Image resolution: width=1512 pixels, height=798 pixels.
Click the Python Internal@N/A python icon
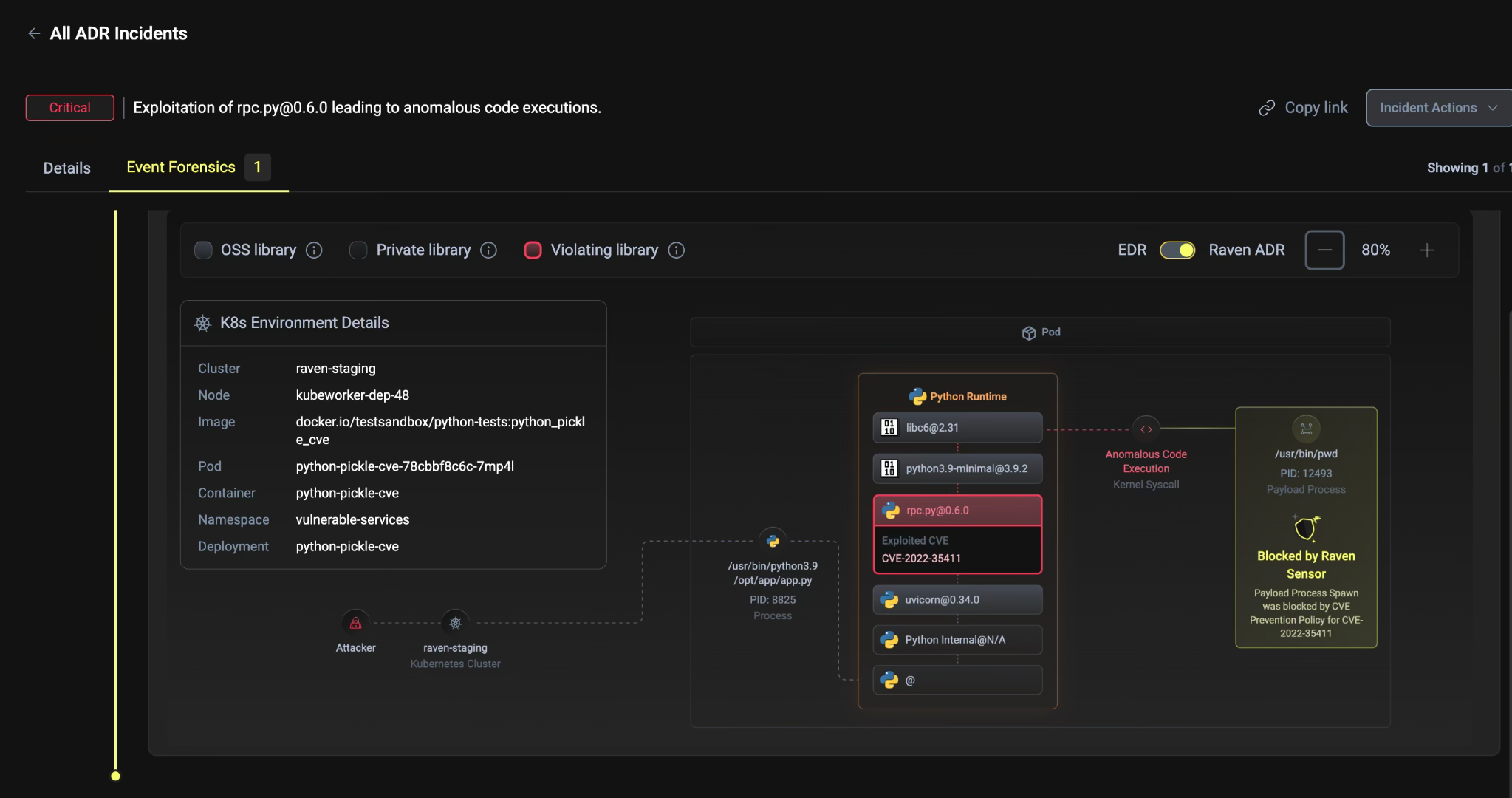889,640
